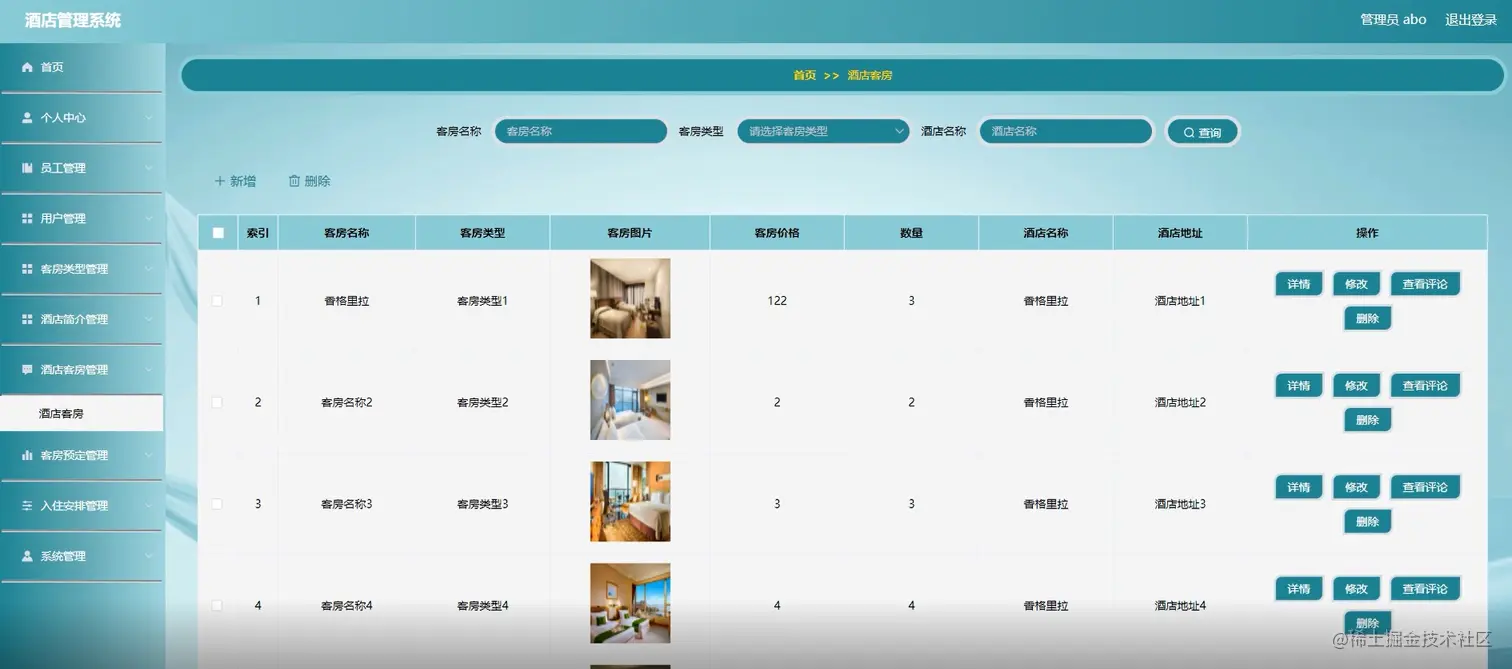Open the 首页 sidebar menu item

(x=81, y=67)
